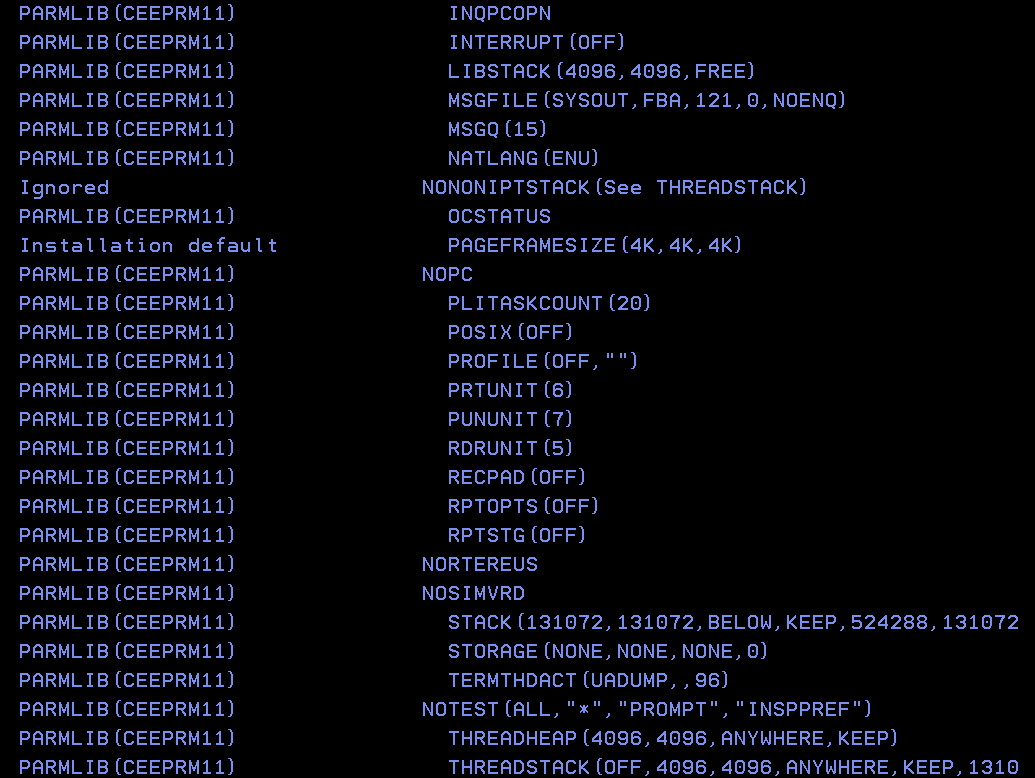The height and width of the screenshot is (778, 1035).
Task: Select the NORTEREUS option
Action: [479, 565]
